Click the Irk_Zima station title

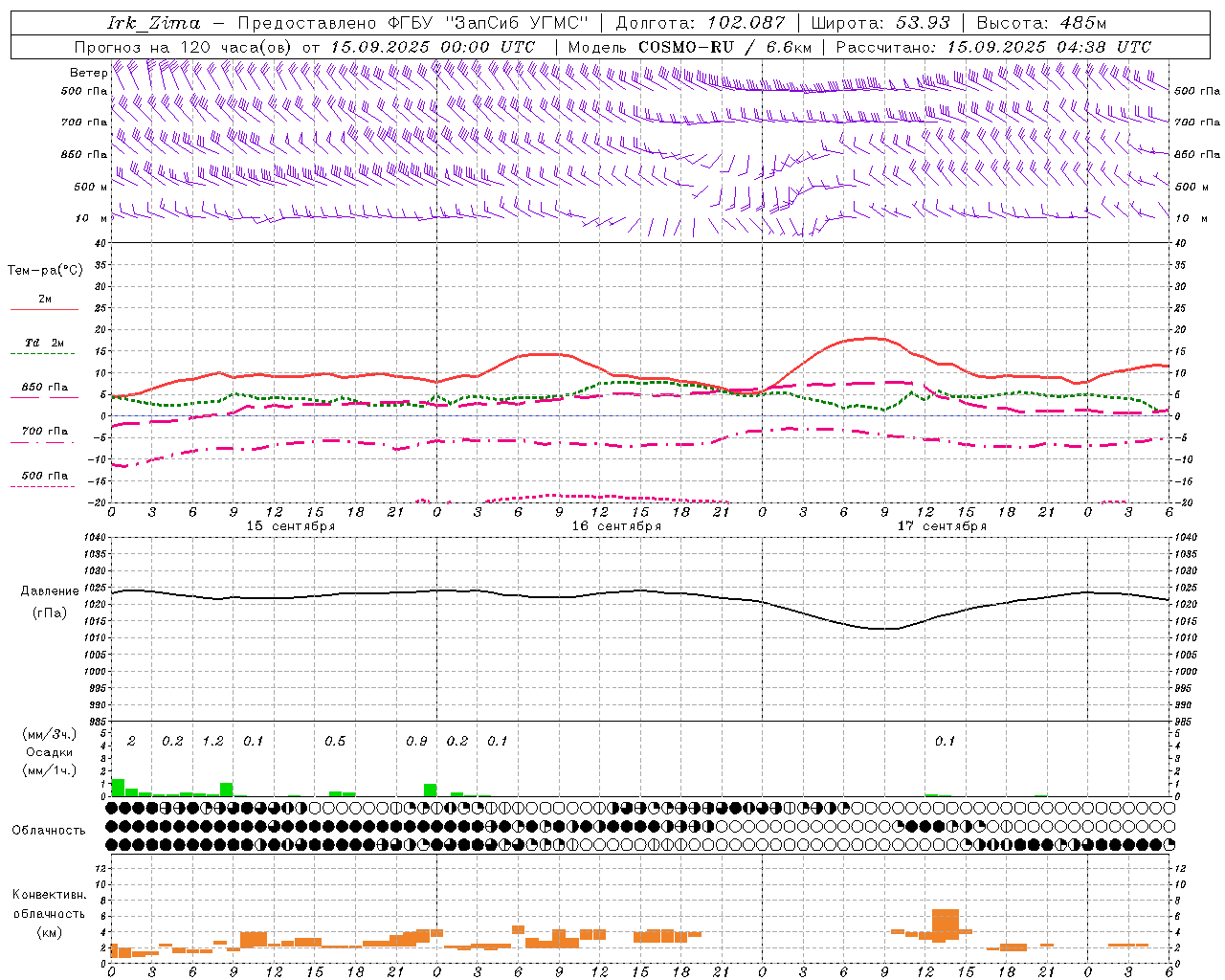(155, 23)
